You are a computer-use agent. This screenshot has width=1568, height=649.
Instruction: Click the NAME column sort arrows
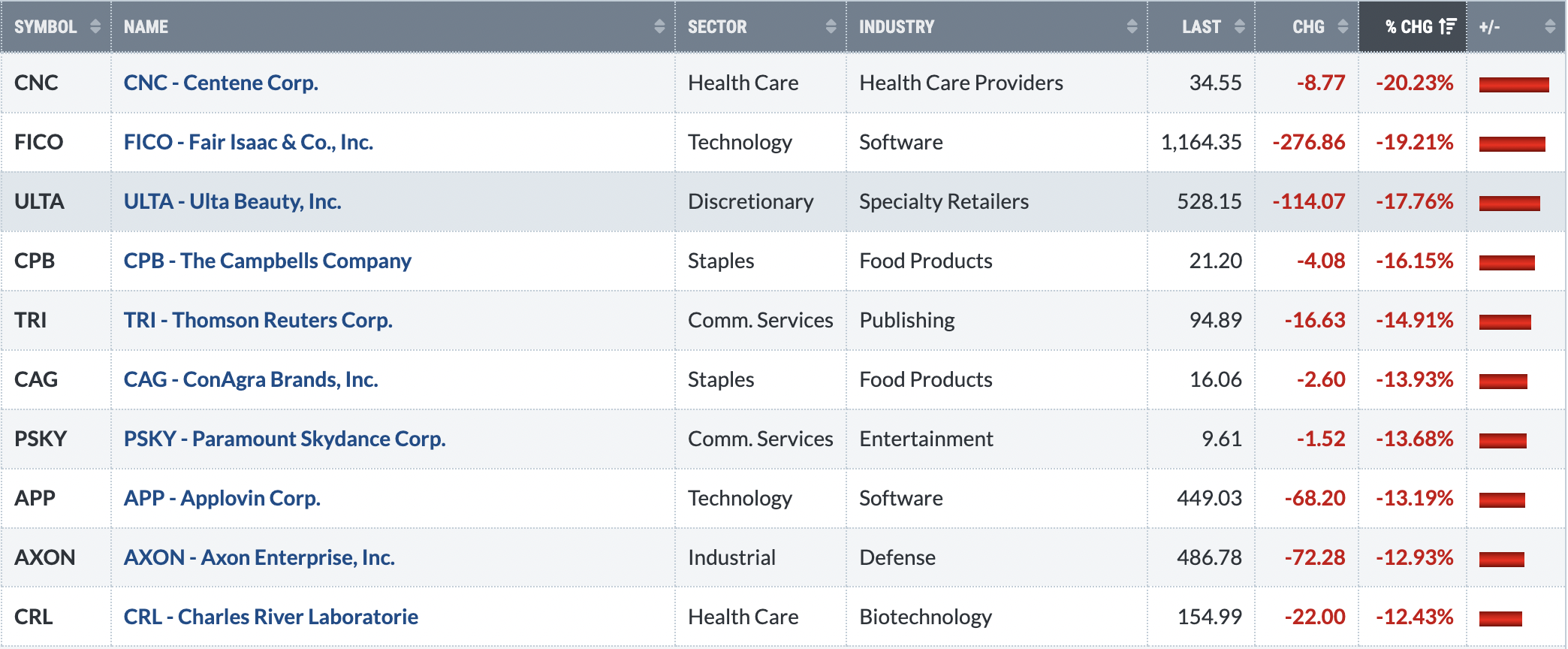pos(659,27)
